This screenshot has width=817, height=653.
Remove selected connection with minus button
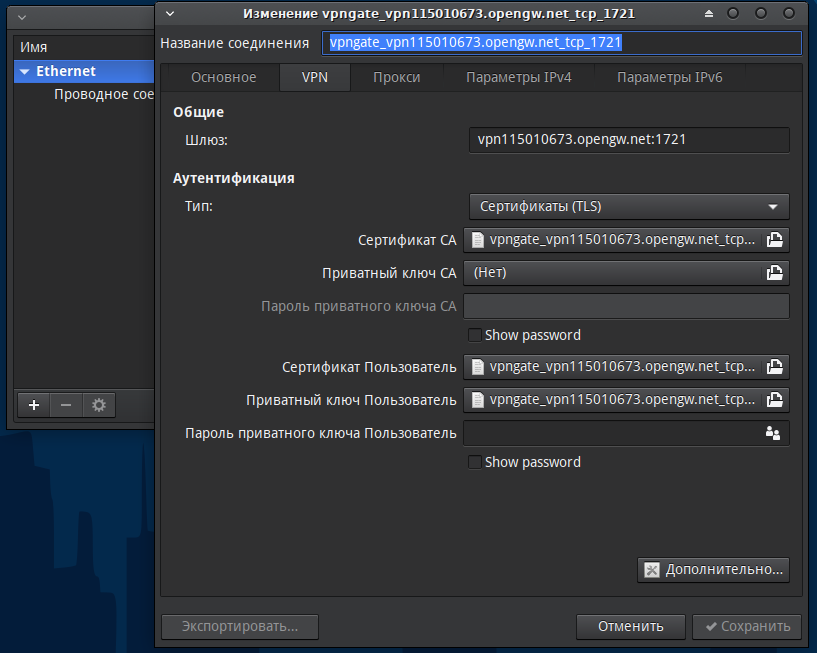[66, 405]
